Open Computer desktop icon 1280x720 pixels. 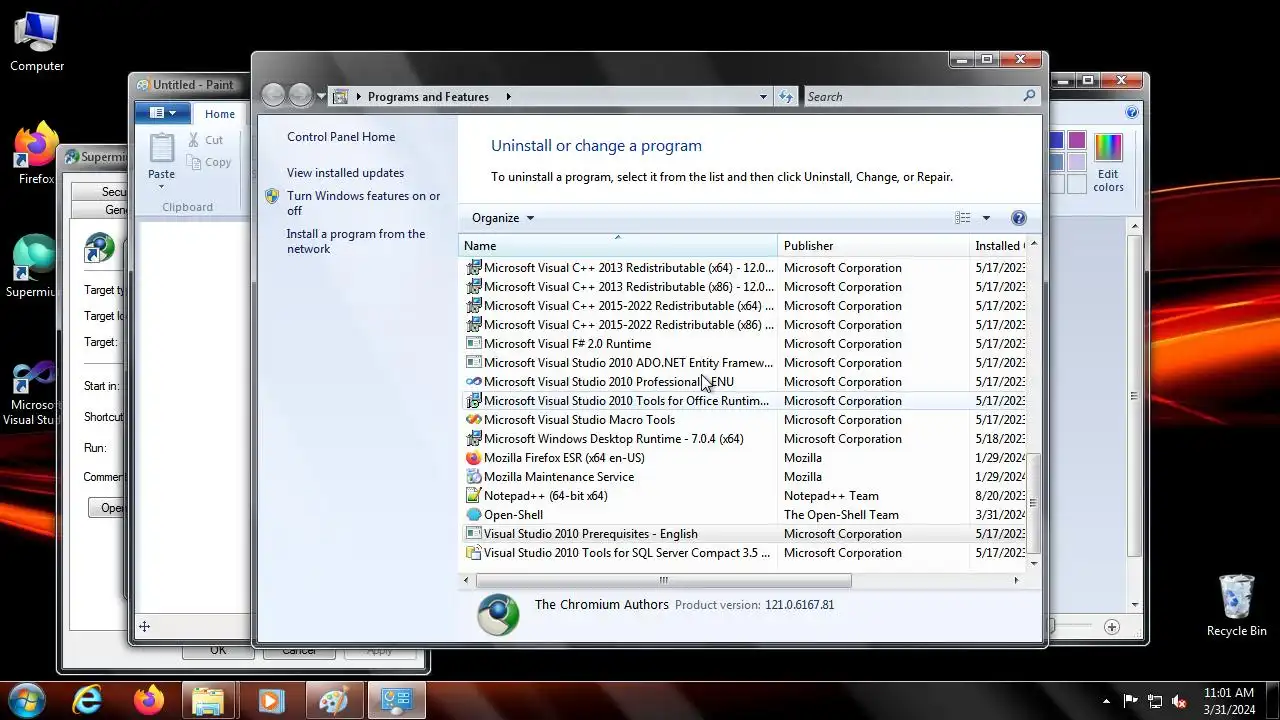click(x=37, y=43)
